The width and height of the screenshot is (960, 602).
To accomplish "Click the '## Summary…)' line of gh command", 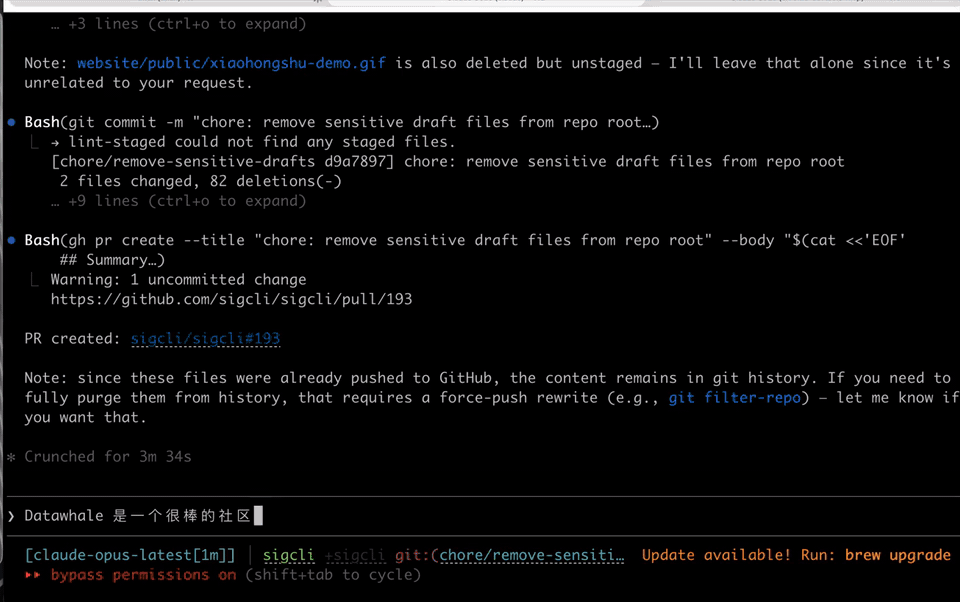I will pyautogui.click(x=112, y=260).
